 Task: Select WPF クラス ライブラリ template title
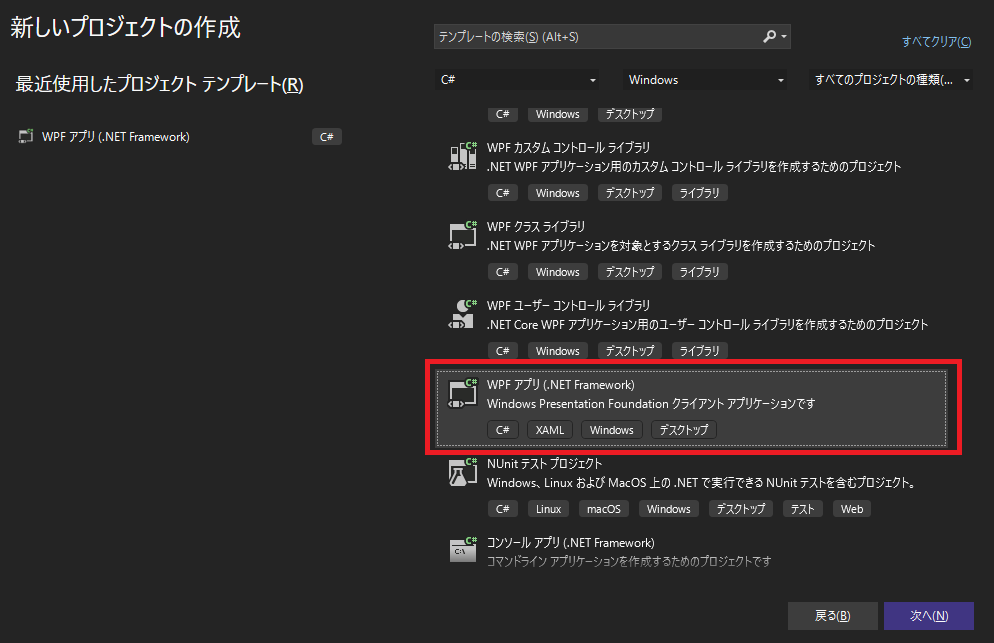pos(536,226)
